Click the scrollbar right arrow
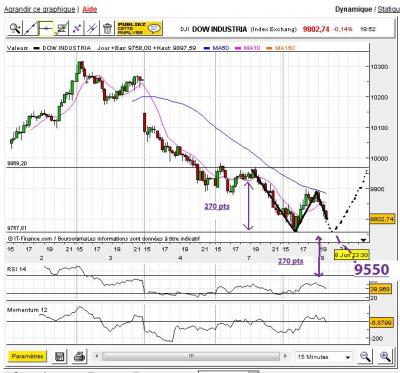The image size is (400, 373). 285,356
